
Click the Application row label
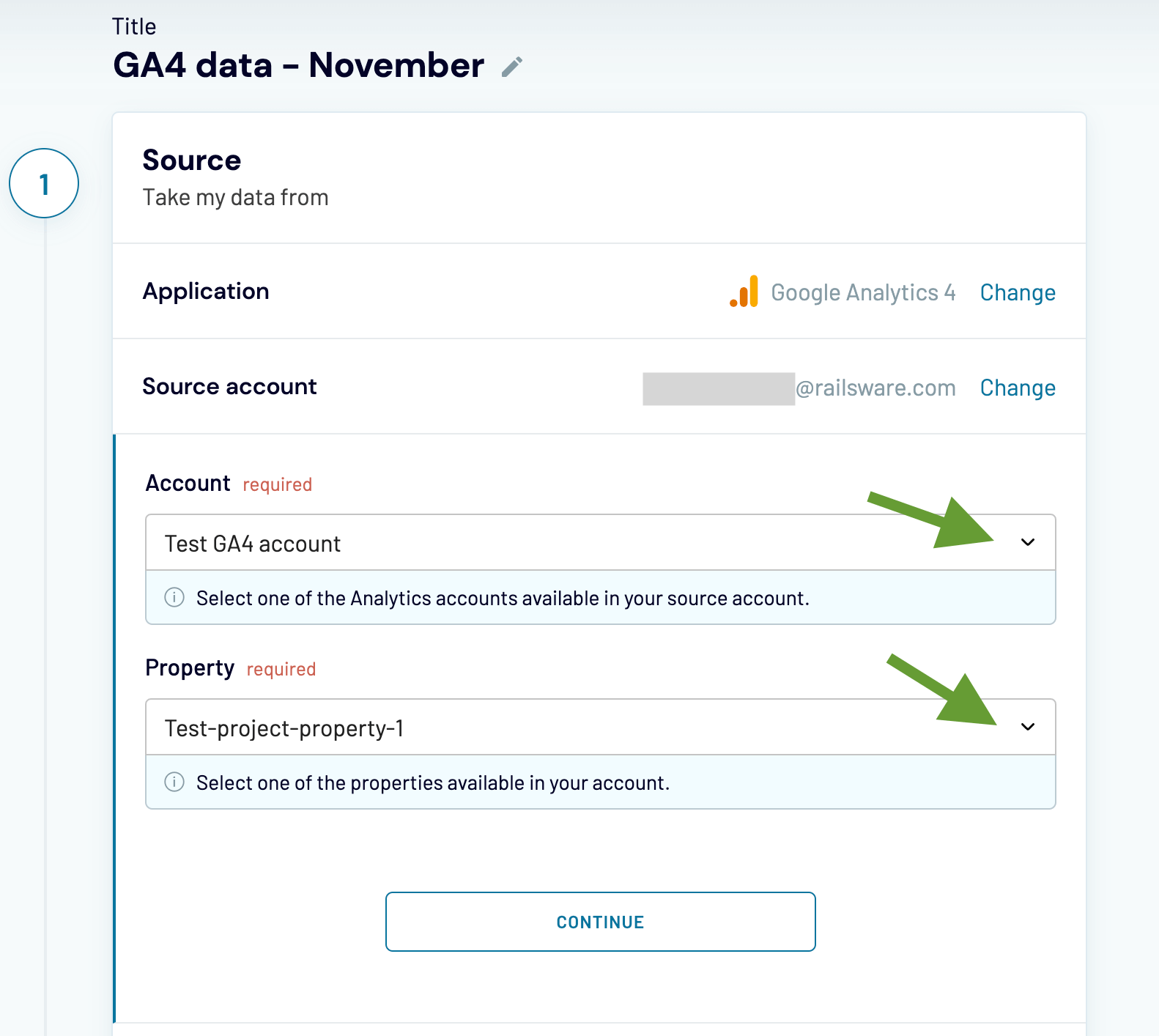[206, 291]
